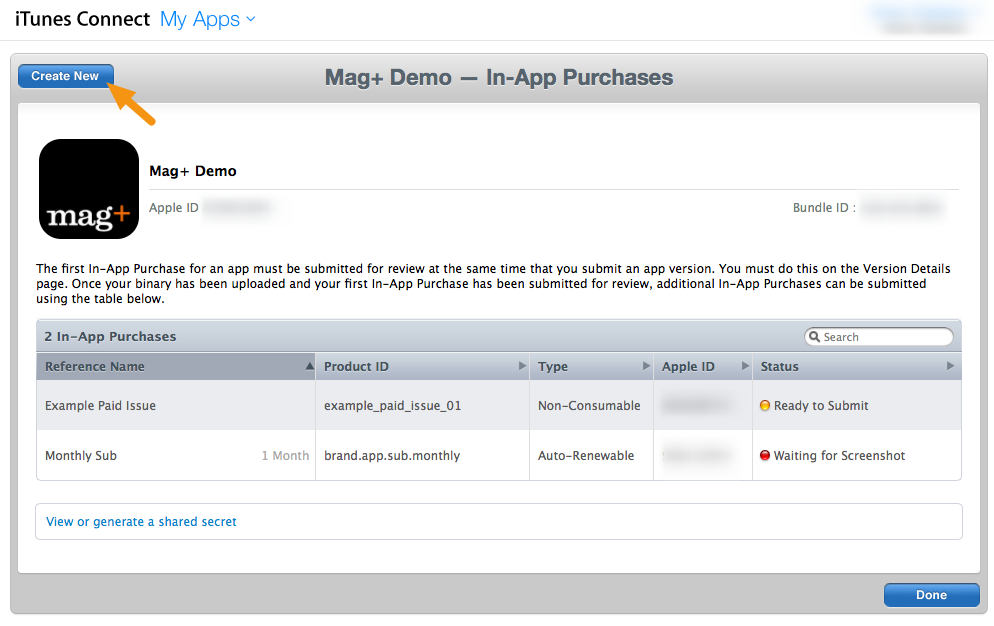
Task: Open the My Apps dropdown menu
Action: point(207,19)
